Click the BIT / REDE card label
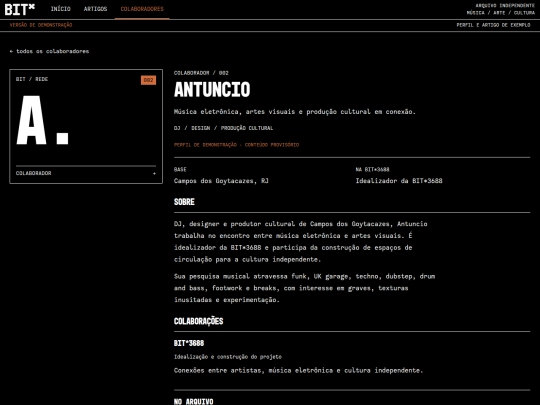This screenshot has width=540, height=405. [x=32, y=79]
